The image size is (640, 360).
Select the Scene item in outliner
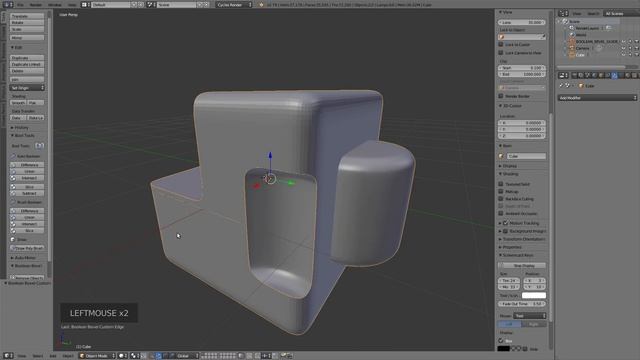pyautogui.click(x=574, y=21)
